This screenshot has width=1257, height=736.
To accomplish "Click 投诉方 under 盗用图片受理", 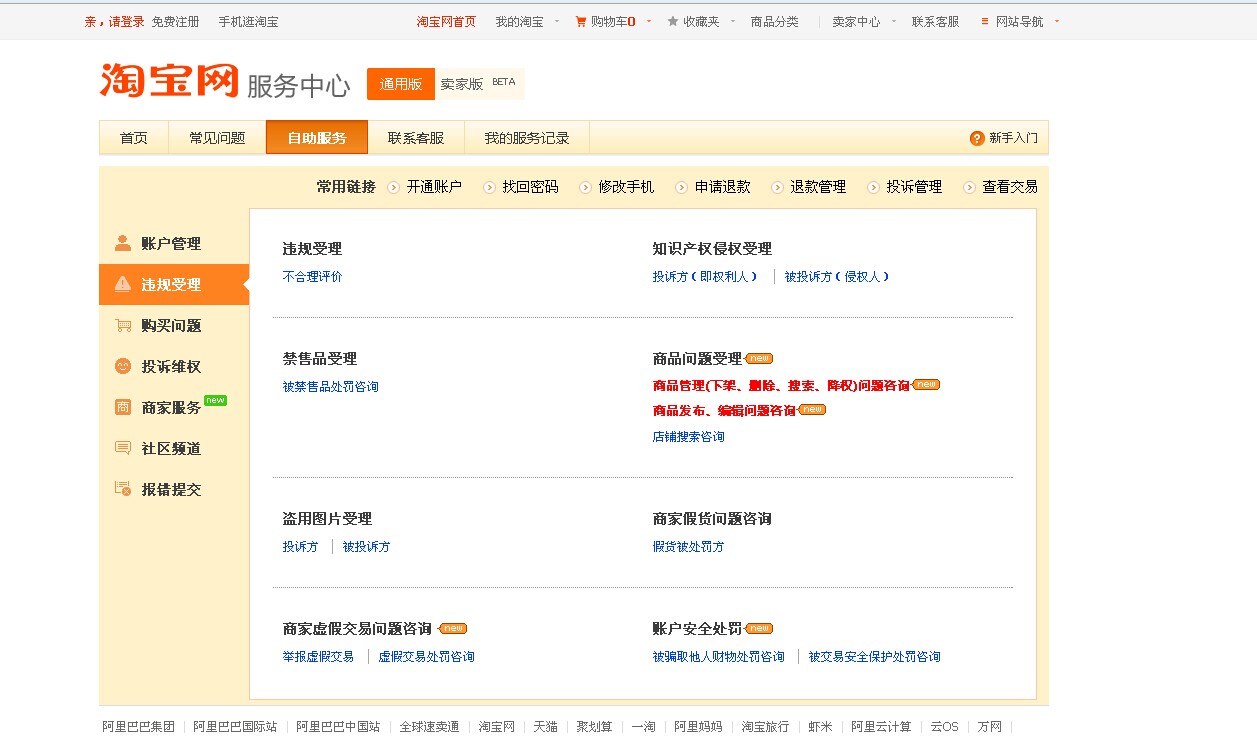I will point(301,547).
